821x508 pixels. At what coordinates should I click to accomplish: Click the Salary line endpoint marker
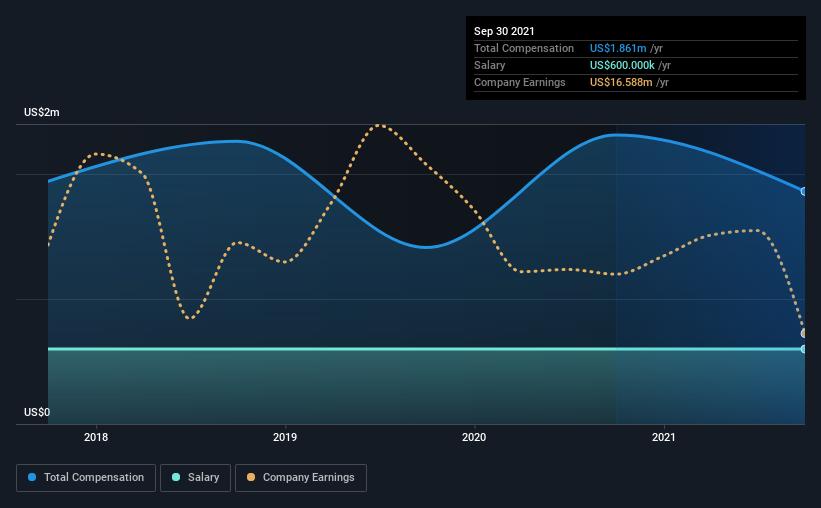[804, 349]
